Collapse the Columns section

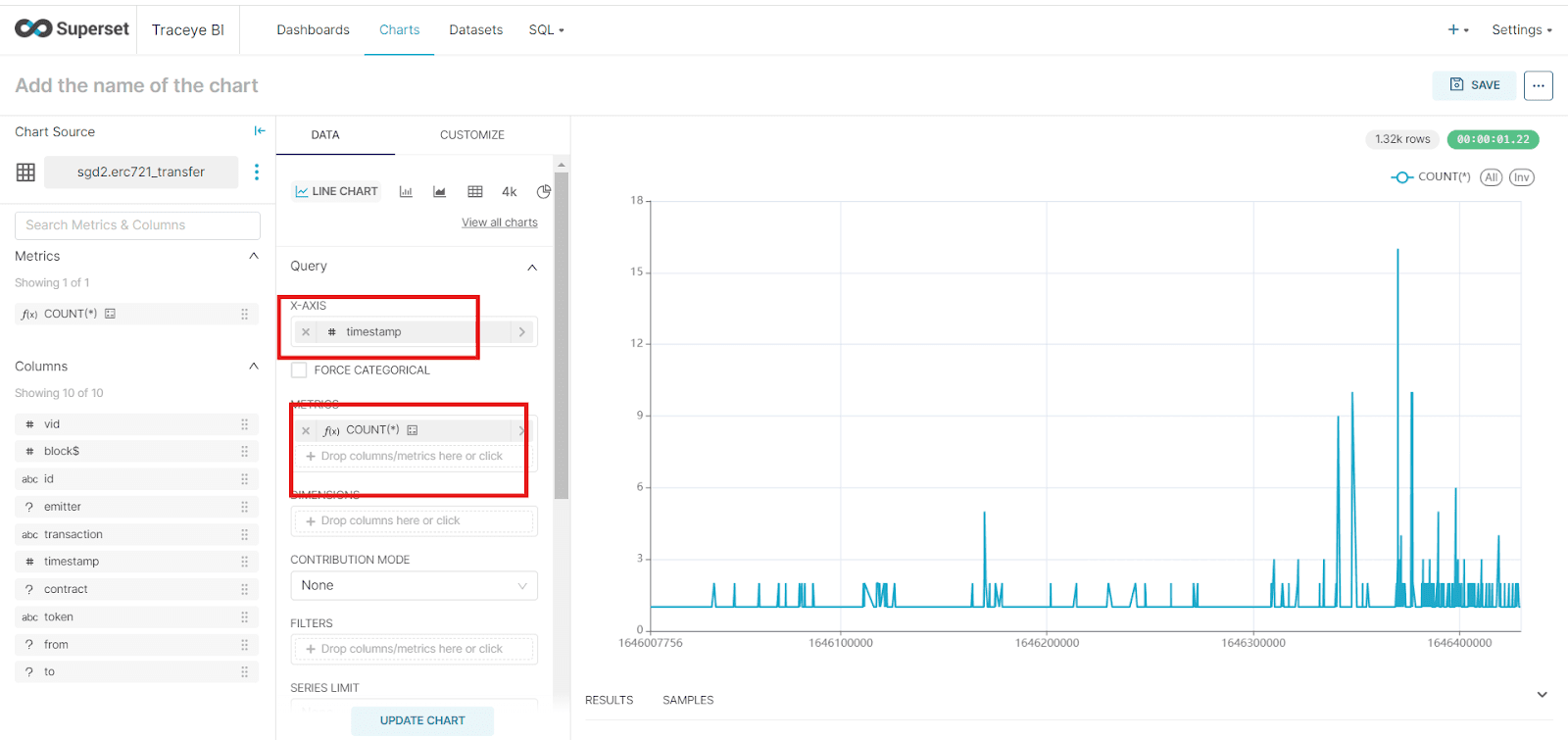pos(254,366)
